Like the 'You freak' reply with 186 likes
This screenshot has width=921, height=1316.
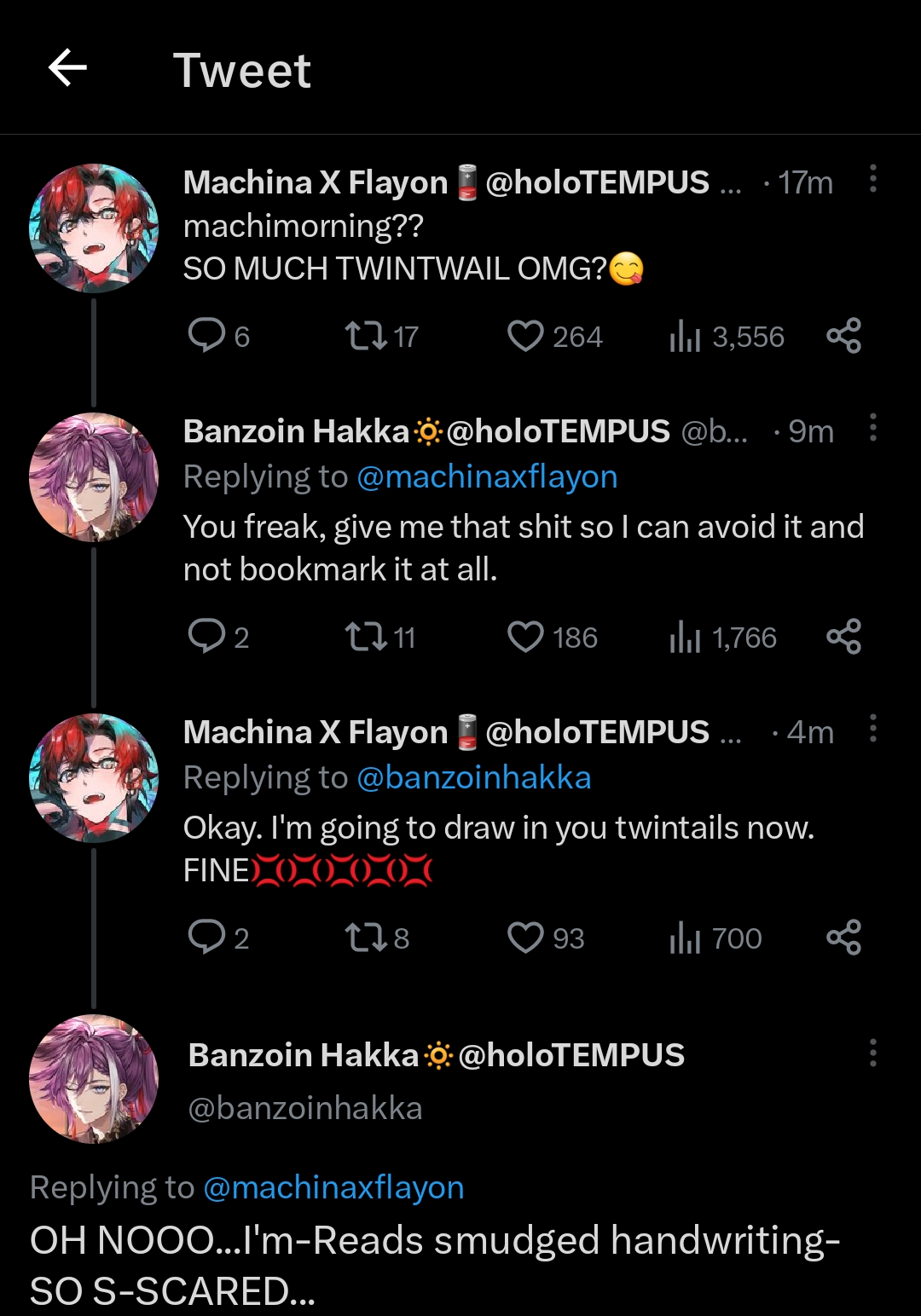click(525, 638)
